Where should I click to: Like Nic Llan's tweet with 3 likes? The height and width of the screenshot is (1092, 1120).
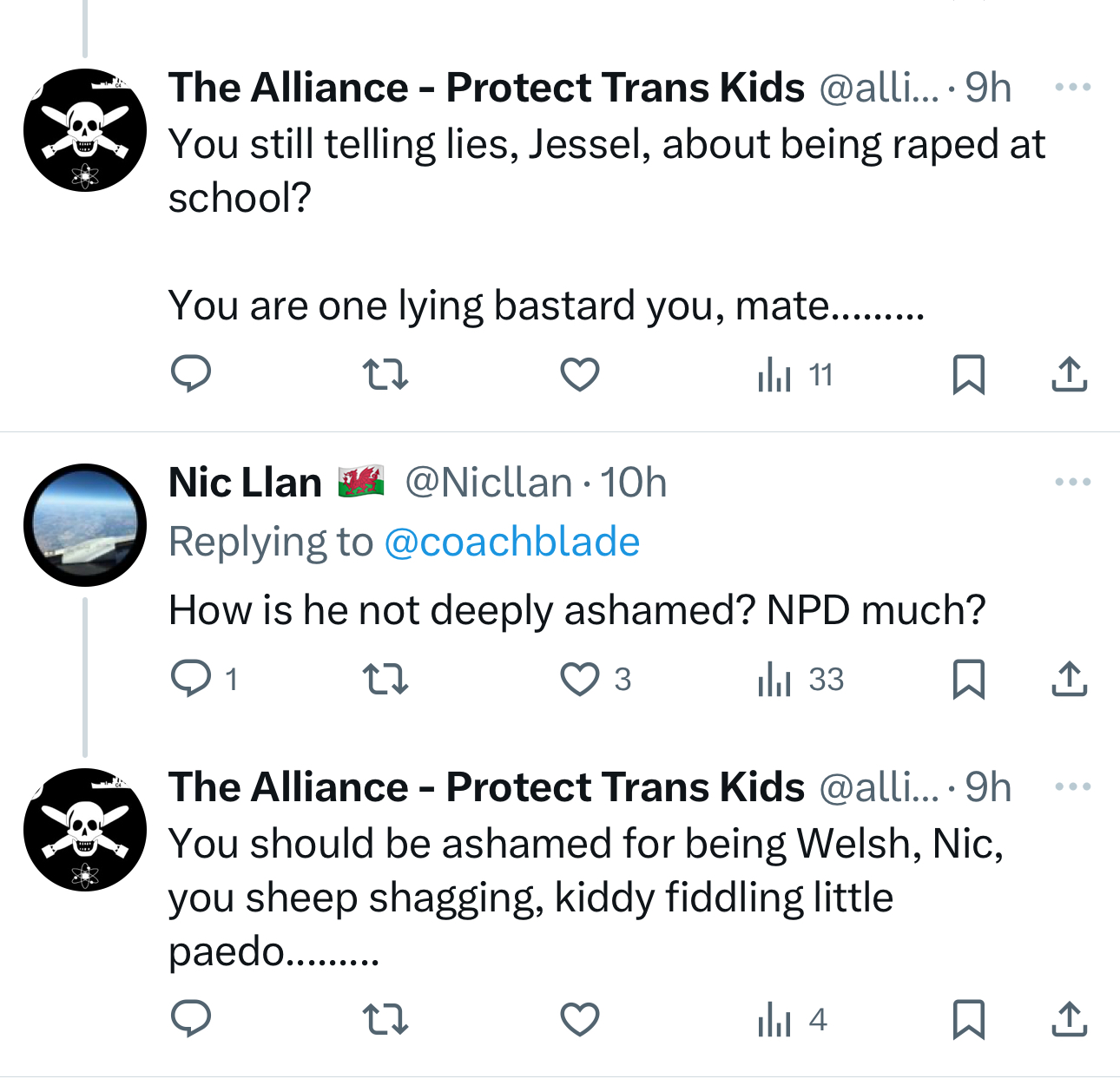pyautogui.click(x=580, y=679)
